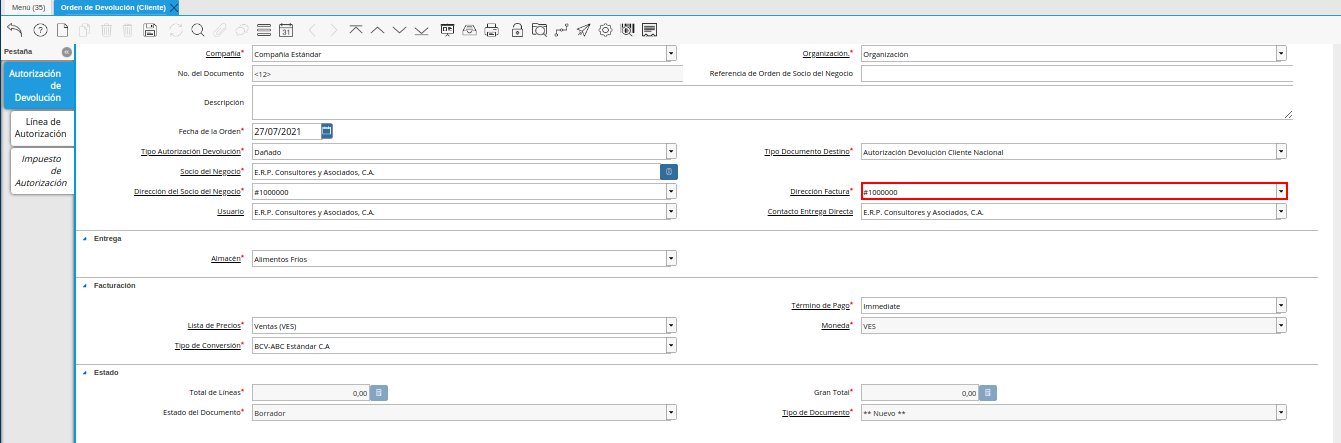The height and width of the screenshot is (443, 1341).
Task: Click the Save record toolbar icon
Action: click(150, 30)
